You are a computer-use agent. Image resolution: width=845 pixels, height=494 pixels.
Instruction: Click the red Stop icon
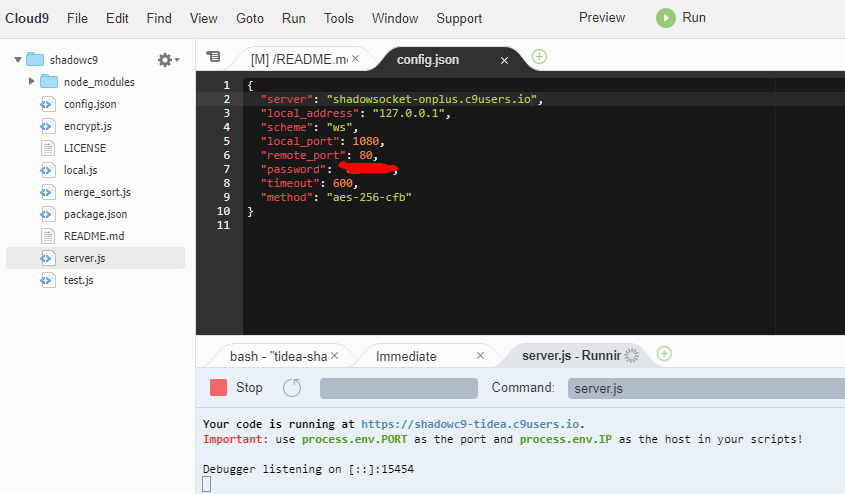point(218,387)
